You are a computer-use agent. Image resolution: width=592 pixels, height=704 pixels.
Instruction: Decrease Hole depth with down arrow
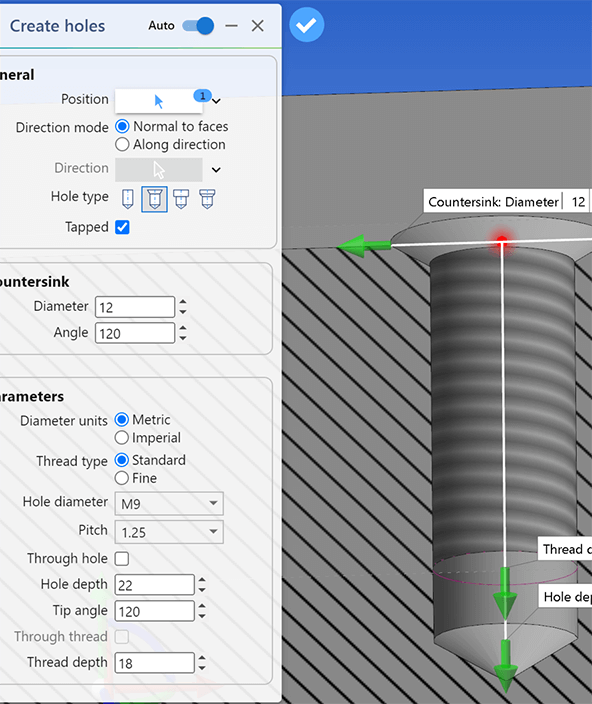click(x=202, y=590)
